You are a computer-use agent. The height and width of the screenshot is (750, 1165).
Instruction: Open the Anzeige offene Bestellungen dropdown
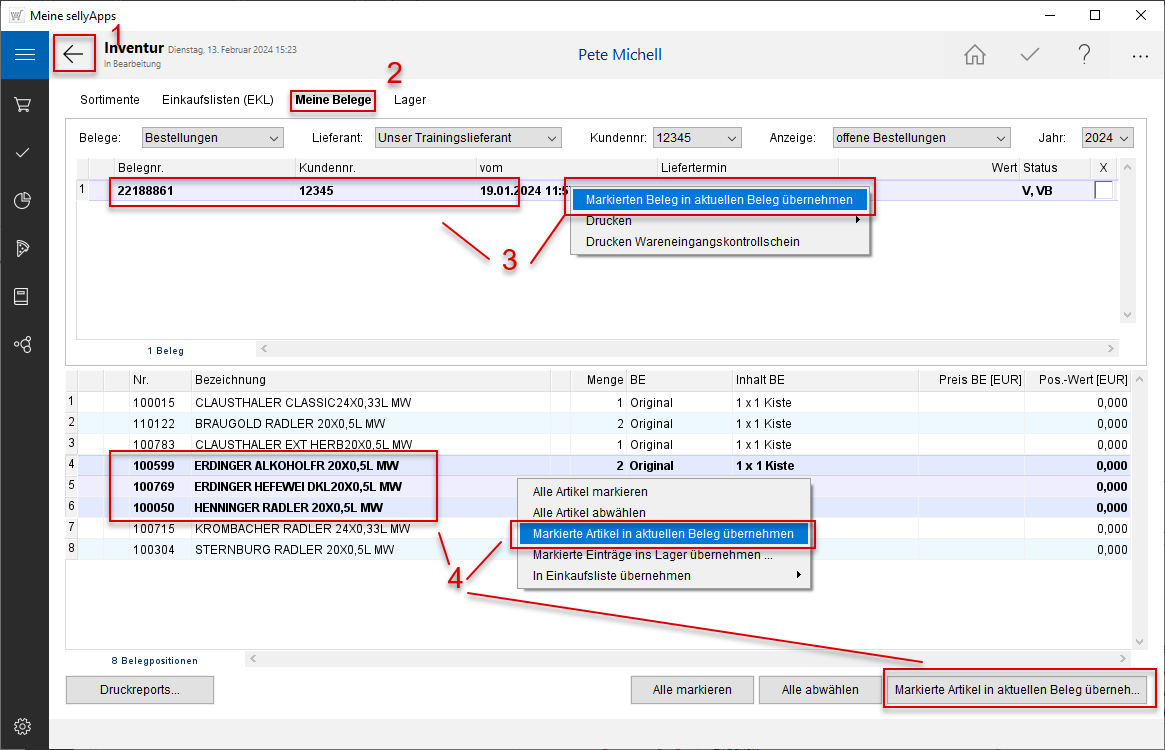point(921,138)
